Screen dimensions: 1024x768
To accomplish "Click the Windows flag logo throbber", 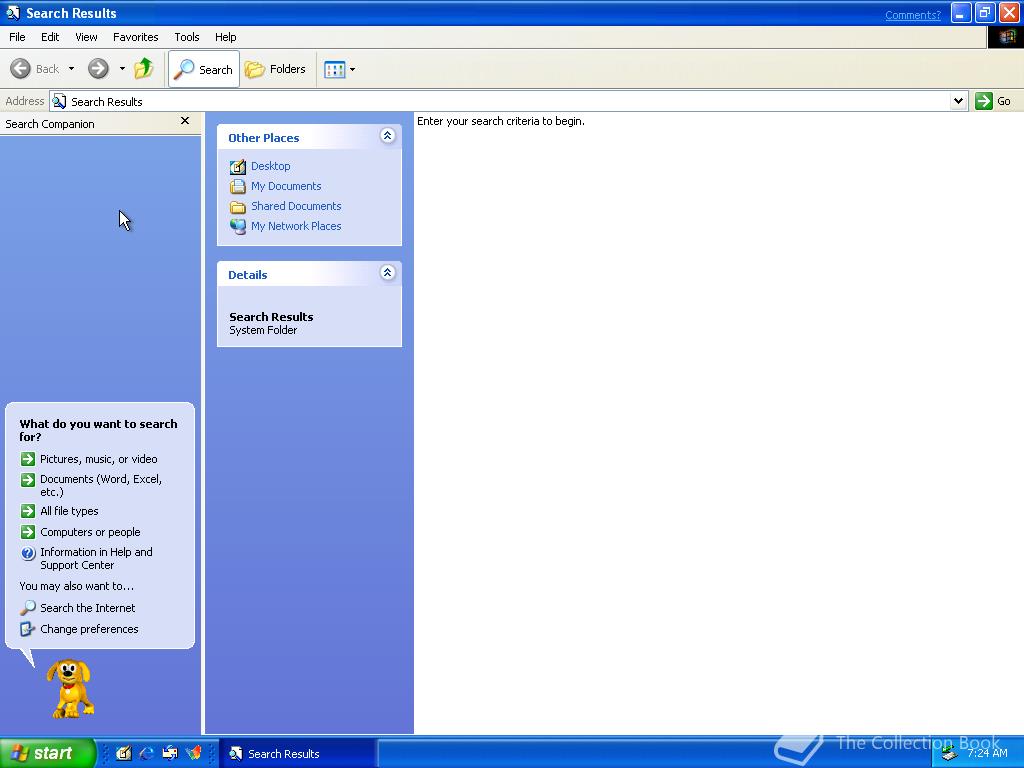I will tap(1006, 37).
